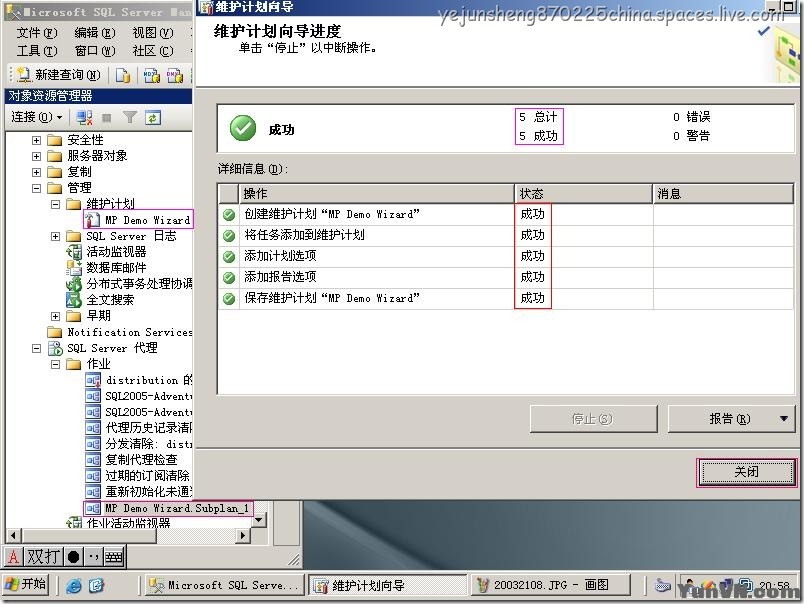
Task: Select the 将任务添加到维护计划 row
Action: [x=506, y=235]
